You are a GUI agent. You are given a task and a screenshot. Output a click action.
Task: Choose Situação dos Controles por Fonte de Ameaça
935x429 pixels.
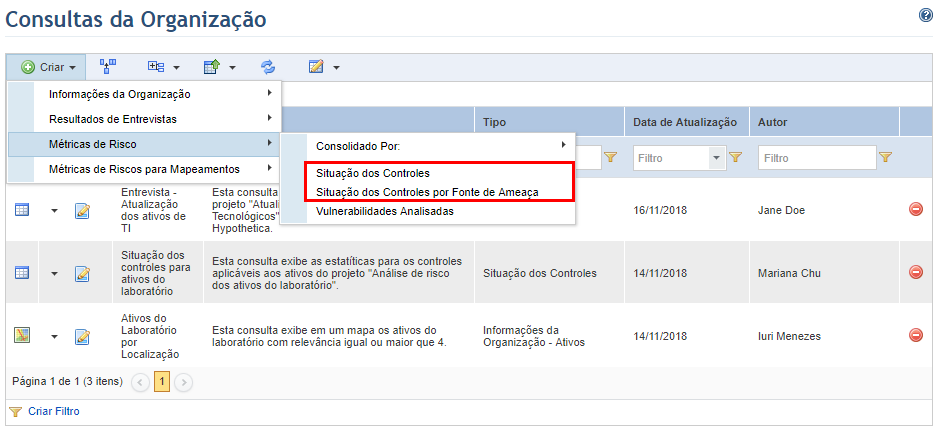tap(428, 192)
